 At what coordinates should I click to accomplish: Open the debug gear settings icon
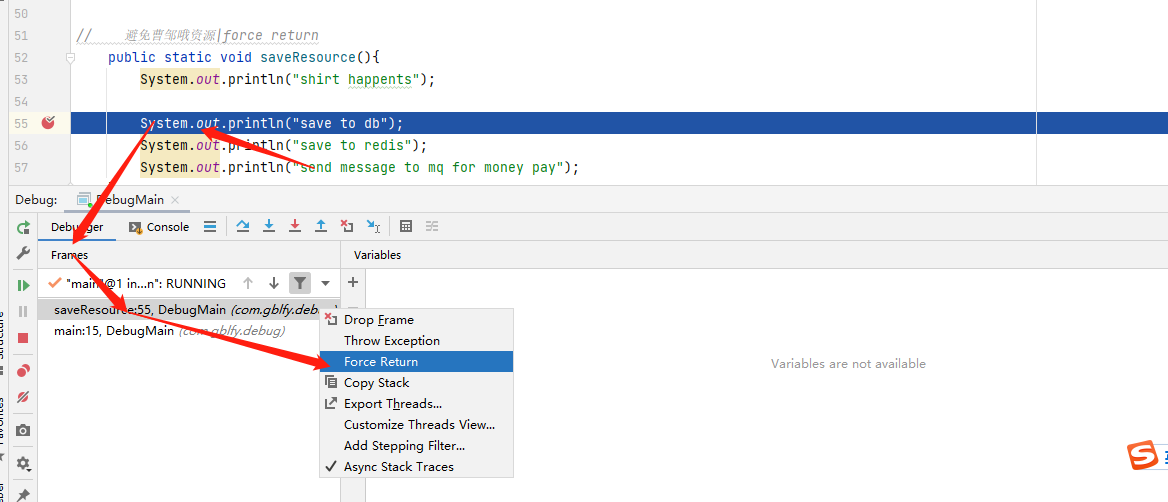click(x=23, y=463)
